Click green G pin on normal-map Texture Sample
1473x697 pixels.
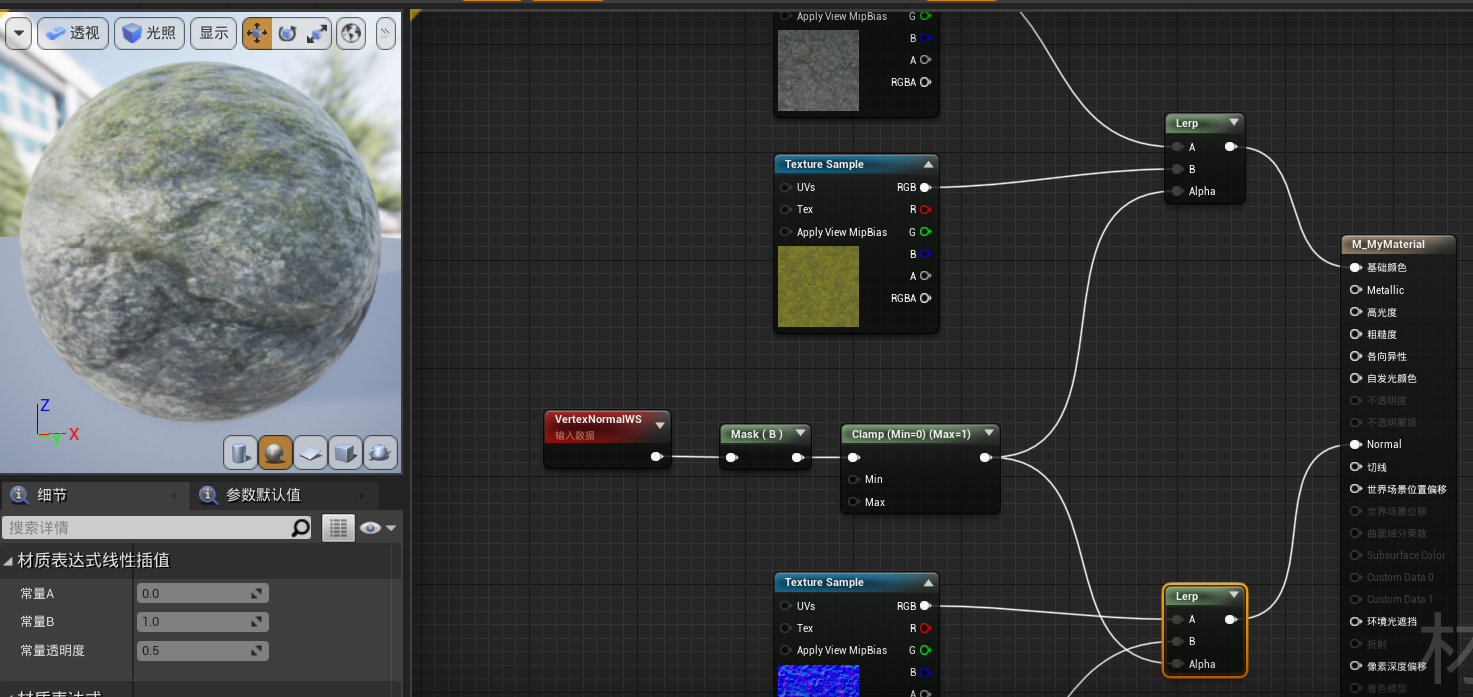[x=925, y=650]
